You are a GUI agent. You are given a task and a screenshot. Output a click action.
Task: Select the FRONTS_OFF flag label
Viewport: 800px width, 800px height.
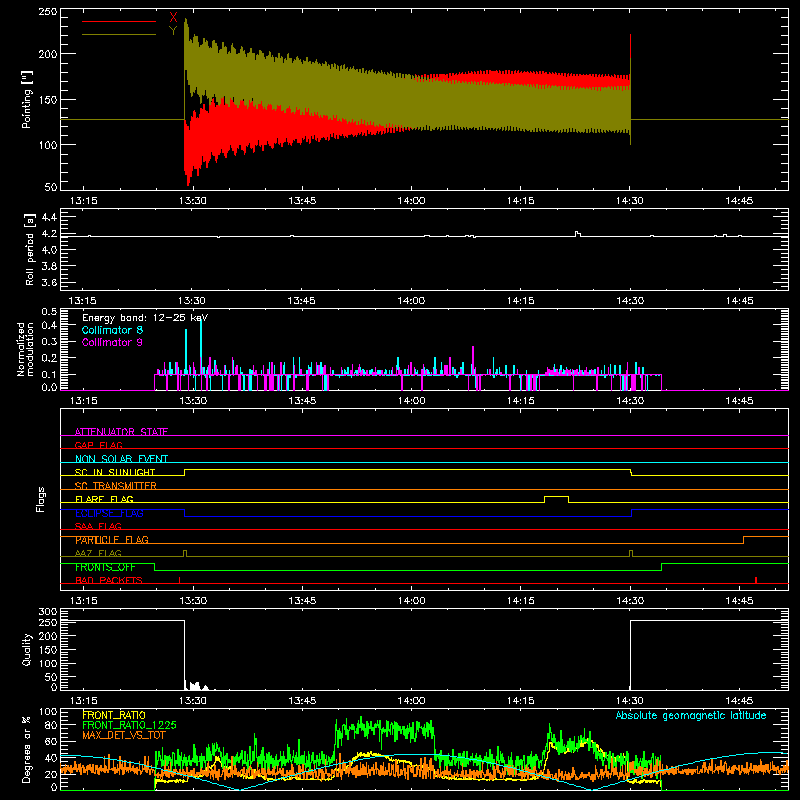click(105, 567)
